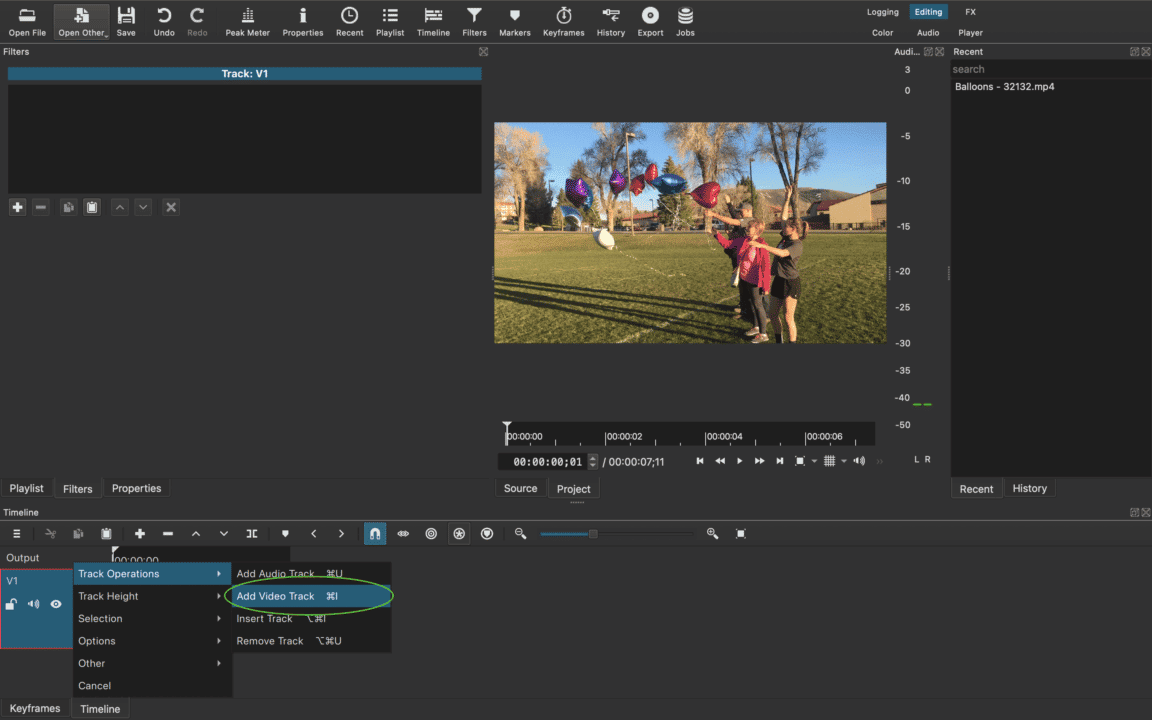Switch to the Properties tab
The height and width of the screenshot is (720, 1152).
coord(136,488)
